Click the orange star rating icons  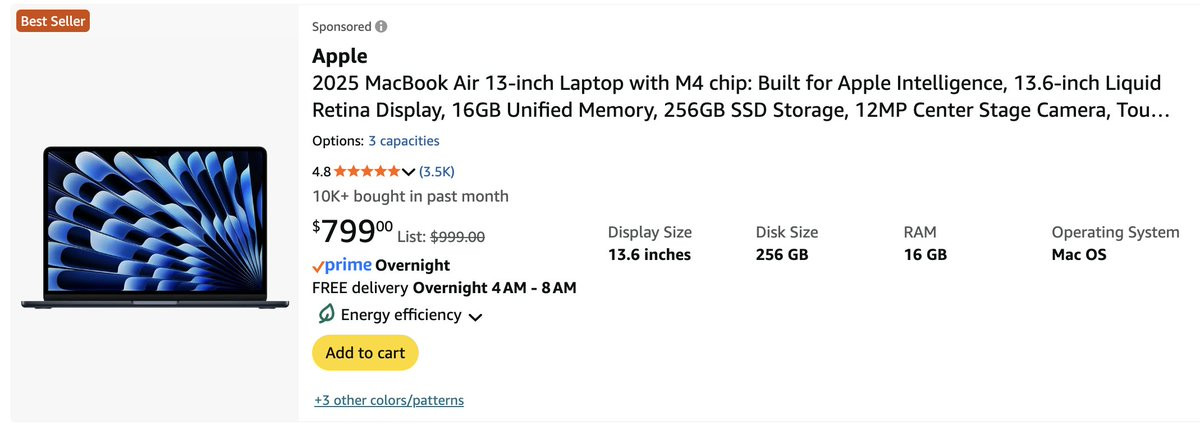[x=367, y=171]
